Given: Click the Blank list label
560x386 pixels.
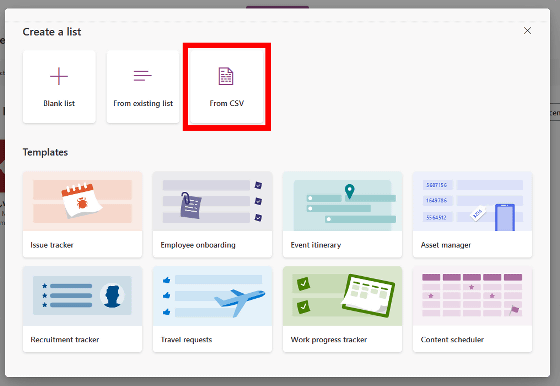Looking at the screenshot, I should [59, 103].
